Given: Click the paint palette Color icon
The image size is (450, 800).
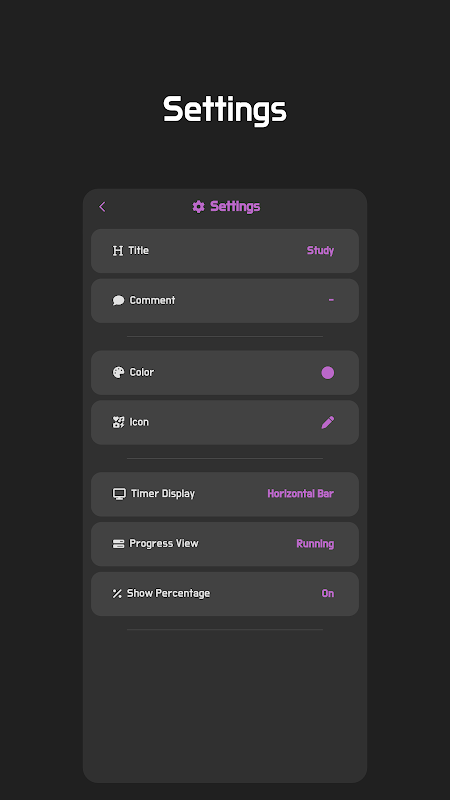Looking at the screenshot, I should (118, 372).
